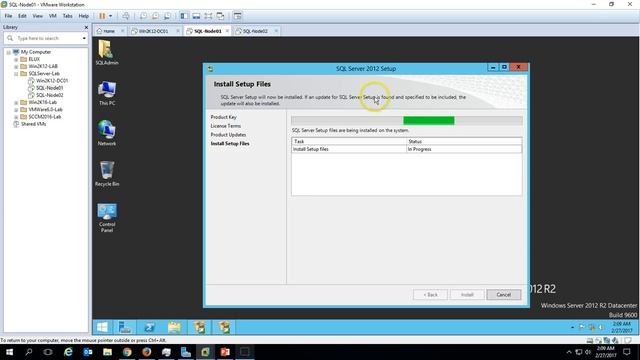
Task: Toggle the Library sidebar view icon
Action: [184, 16]
